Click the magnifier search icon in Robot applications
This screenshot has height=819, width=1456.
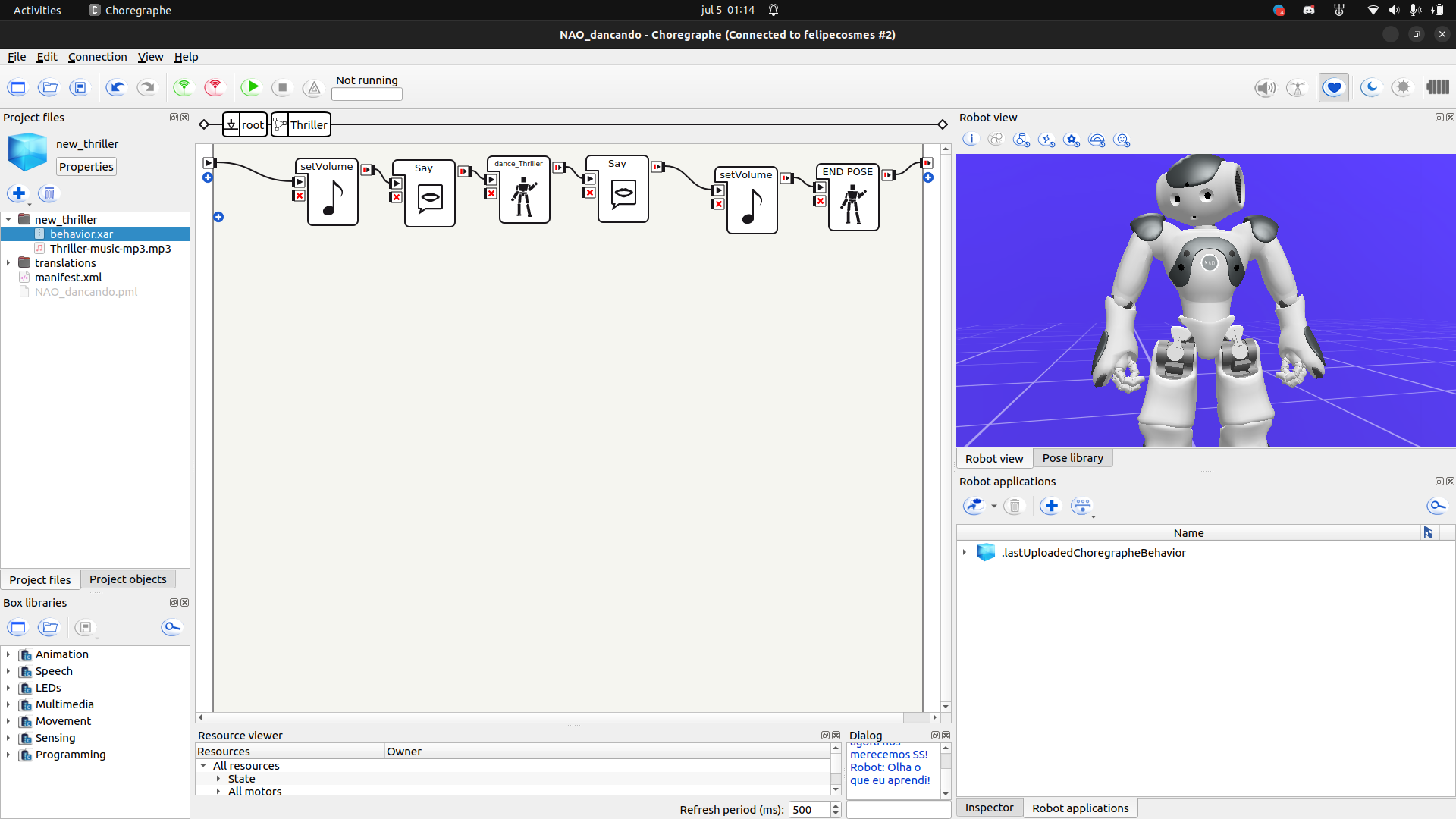(x=1437, y=506)
